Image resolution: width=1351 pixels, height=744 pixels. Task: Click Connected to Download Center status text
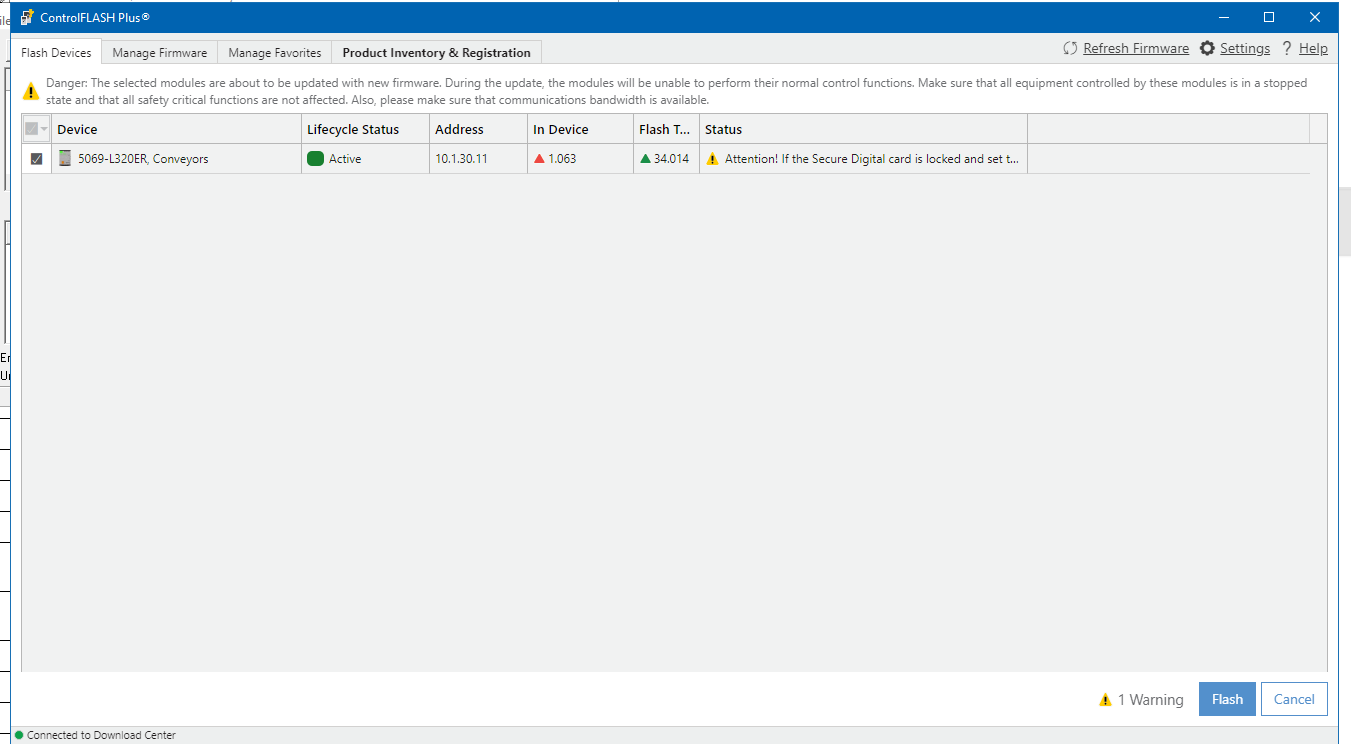pyautogui.click(x=101, y=735)
